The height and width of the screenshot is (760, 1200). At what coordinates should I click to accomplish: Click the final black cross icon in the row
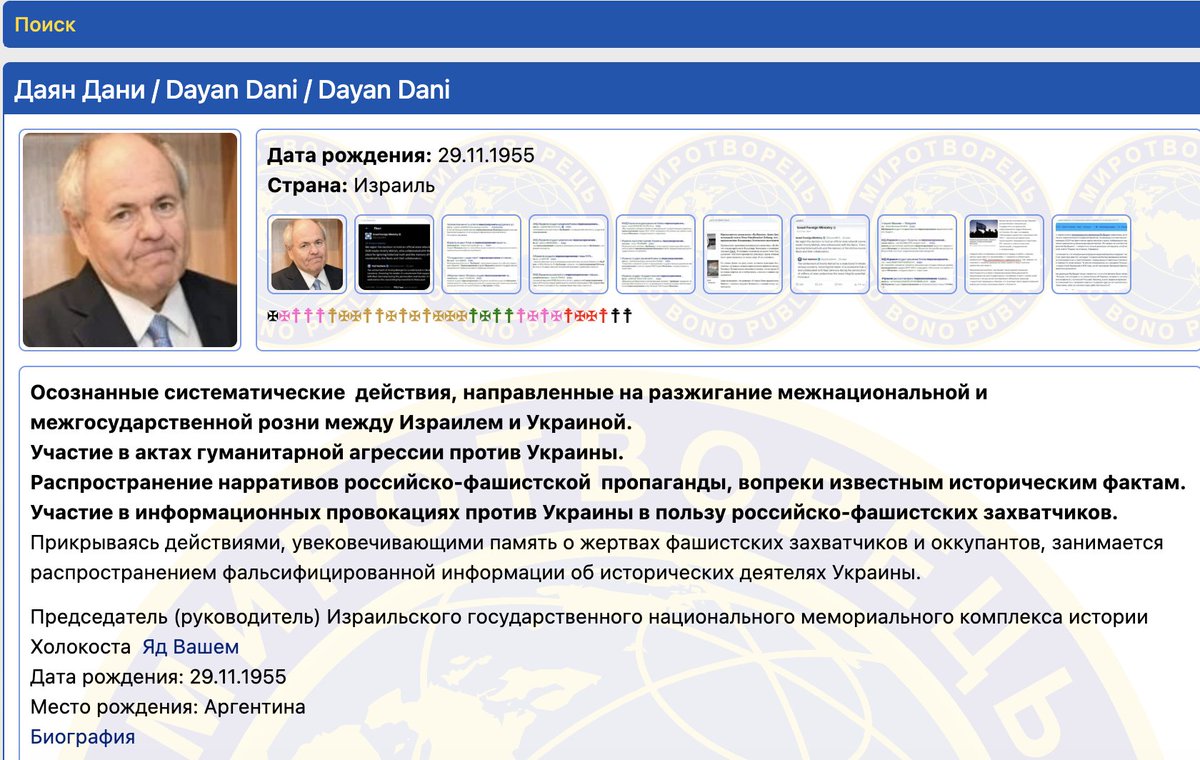tap(627, 316)
